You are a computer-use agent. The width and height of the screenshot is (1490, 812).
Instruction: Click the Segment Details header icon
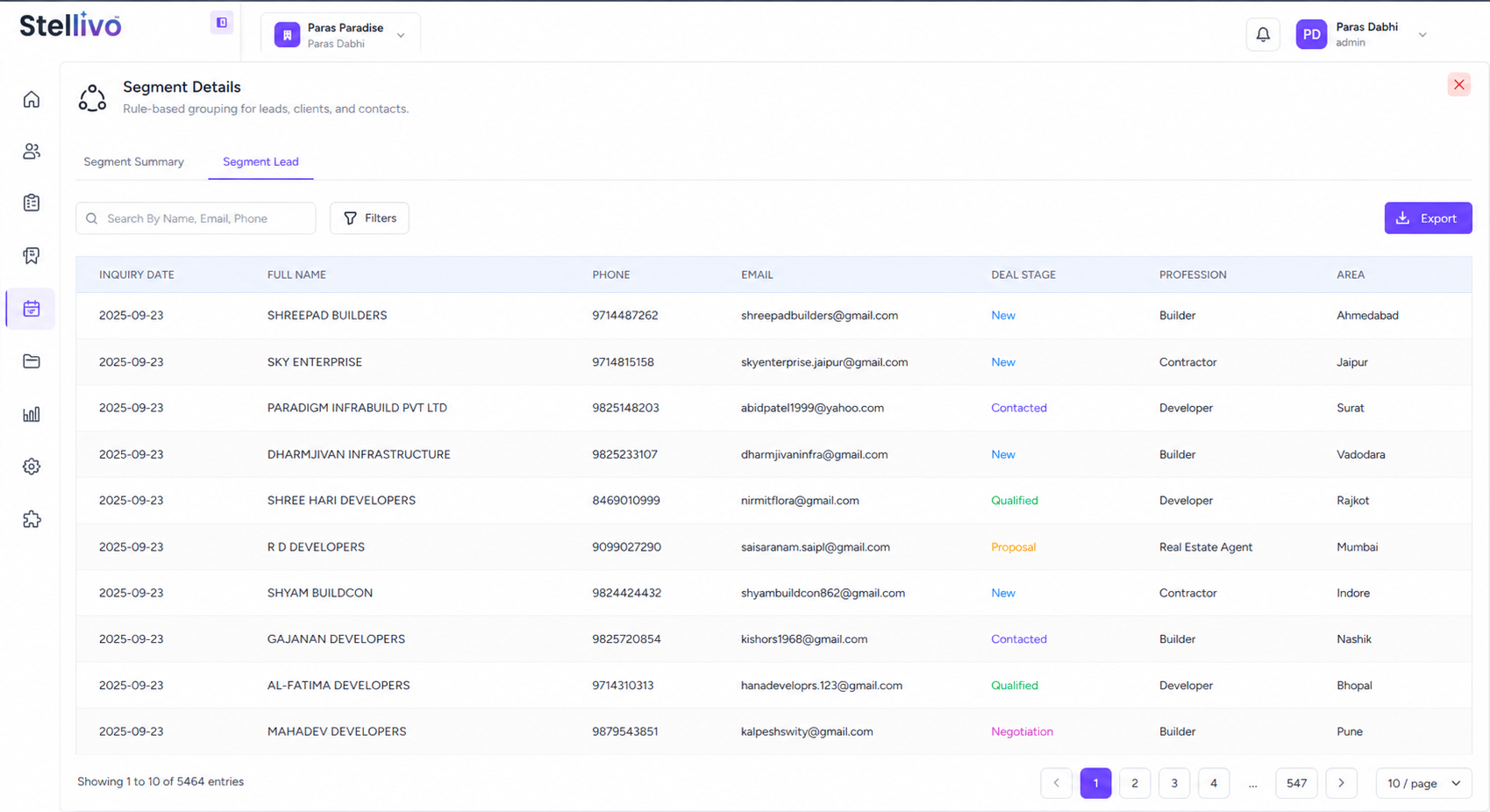pos(92,97)
